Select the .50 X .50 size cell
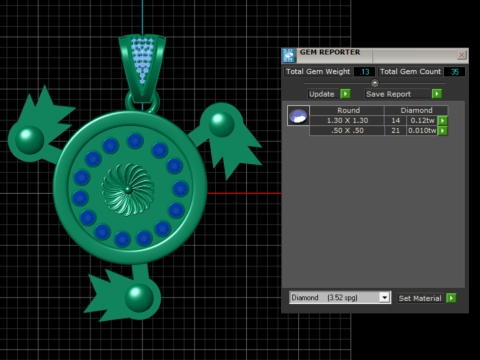The height and width of the screenshot is (360, 480). point(347,130)
